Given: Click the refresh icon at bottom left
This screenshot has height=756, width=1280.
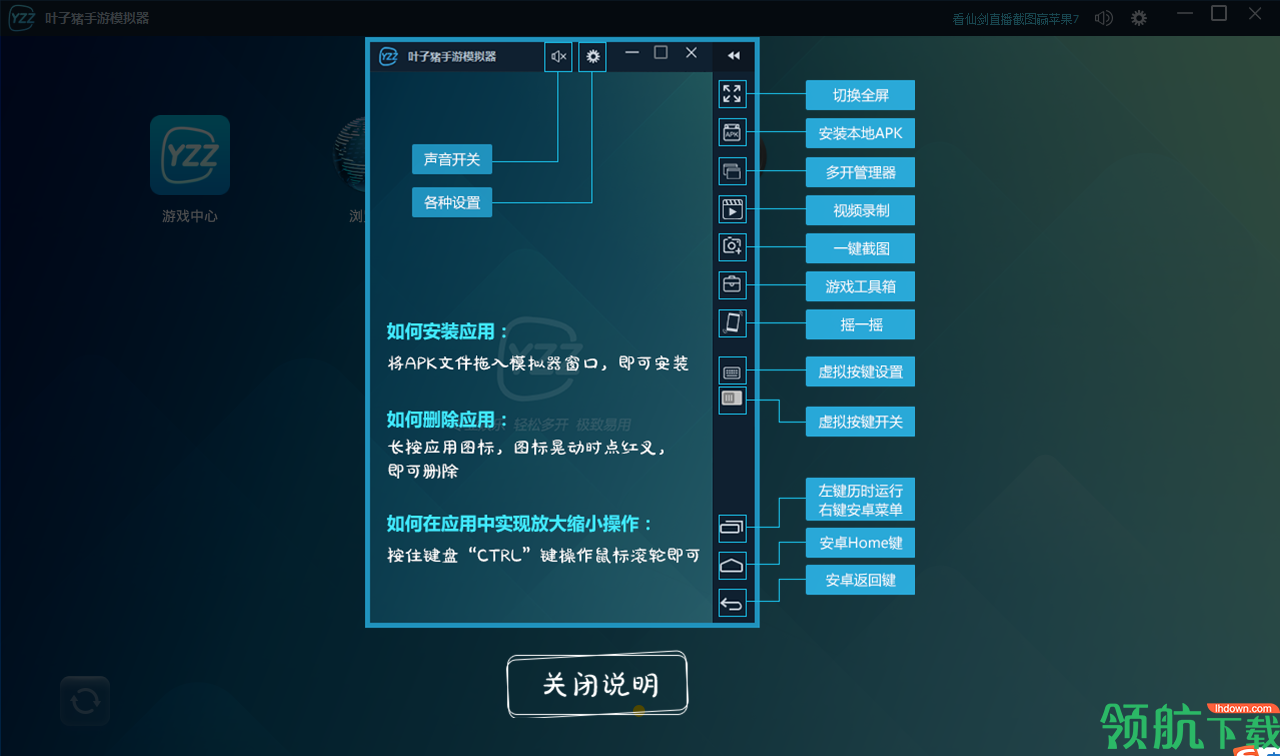Looking at the screenshot, I should point(85,701).
